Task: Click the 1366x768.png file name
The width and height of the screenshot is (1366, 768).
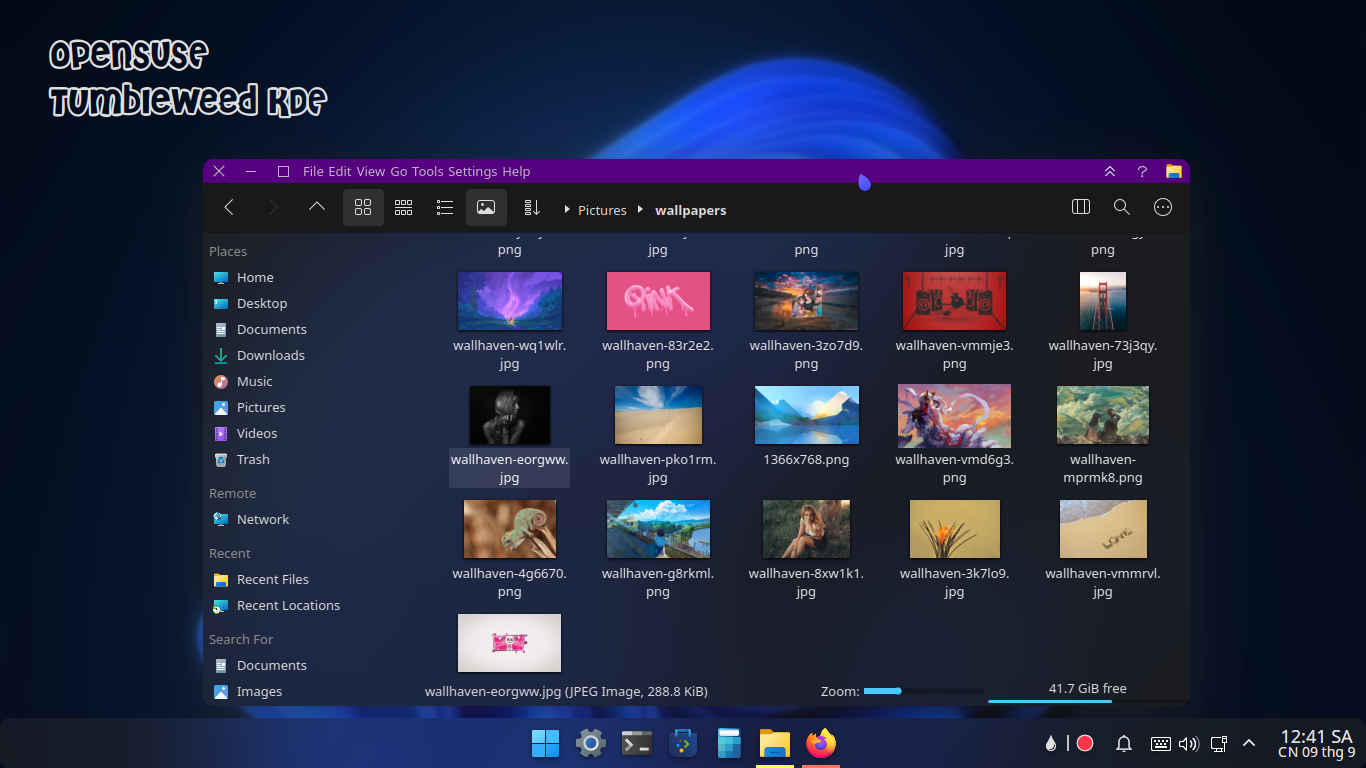Action: tap(806, 460)
